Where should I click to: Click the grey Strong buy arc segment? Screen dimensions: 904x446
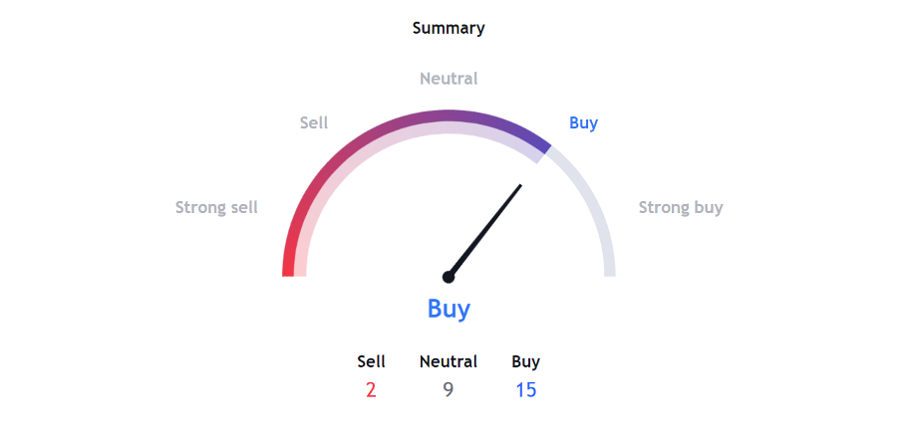594,207
